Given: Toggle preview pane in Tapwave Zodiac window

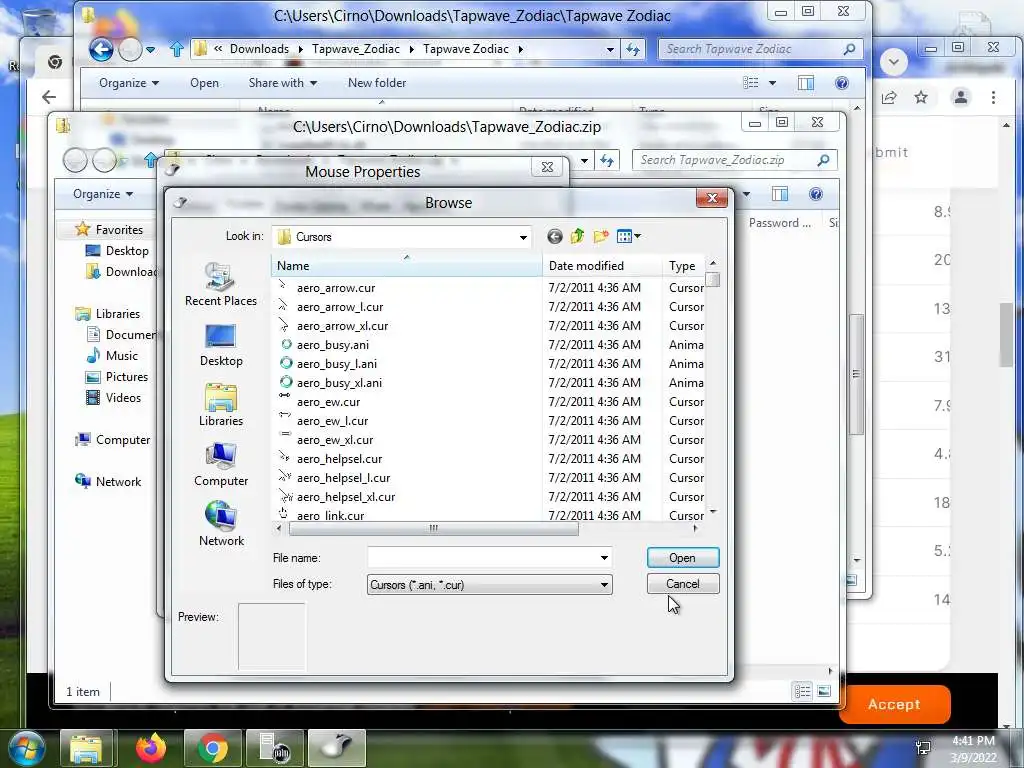Looking at the screenshot, I should point(806,83).
